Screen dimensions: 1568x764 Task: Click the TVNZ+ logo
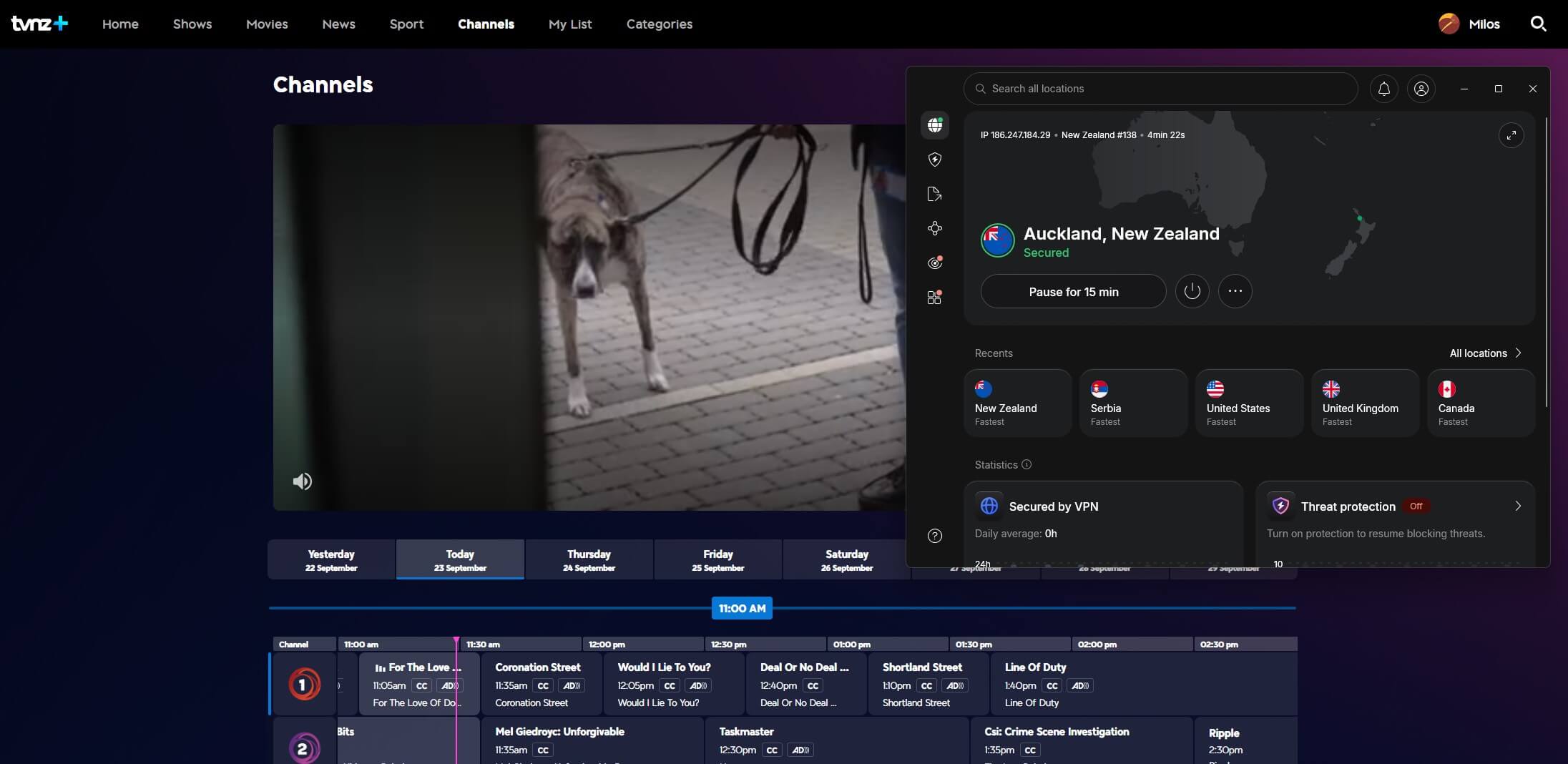coord(40,24)
